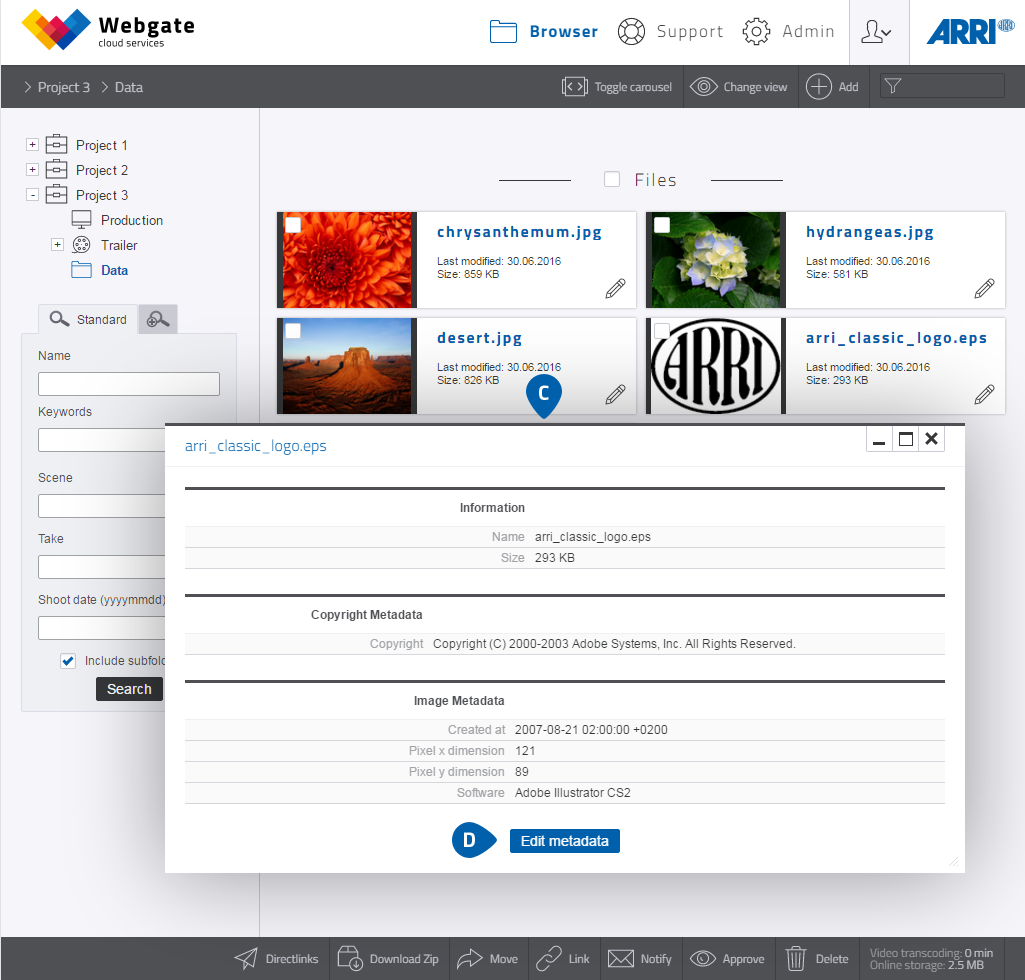This screenshot has width=1025, height=980.
Task: Click the Add plus icon
Action: 818,87
